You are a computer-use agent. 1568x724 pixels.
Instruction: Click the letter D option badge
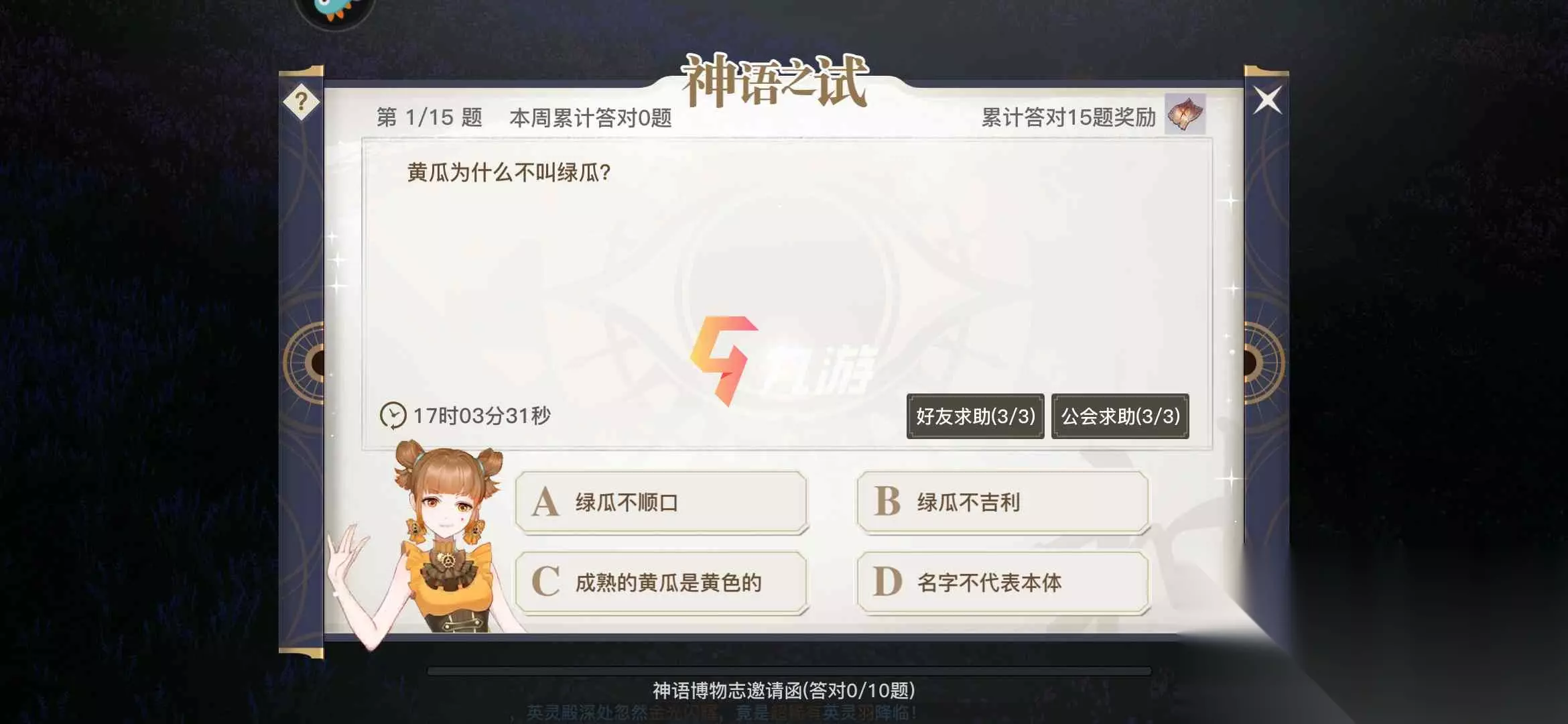(x=888, y=582)
